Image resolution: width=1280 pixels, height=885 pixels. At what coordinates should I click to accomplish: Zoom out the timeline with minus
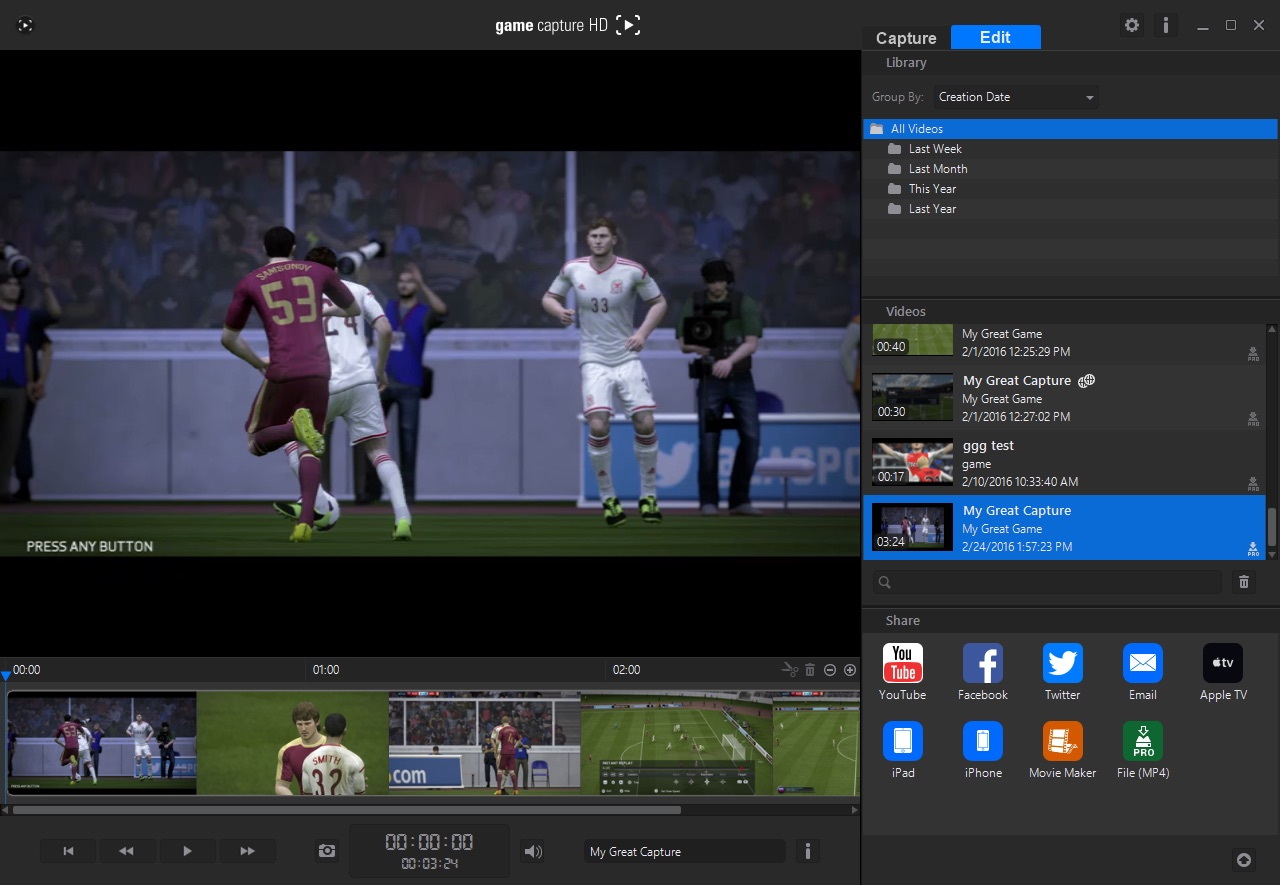tap(830, 670)
